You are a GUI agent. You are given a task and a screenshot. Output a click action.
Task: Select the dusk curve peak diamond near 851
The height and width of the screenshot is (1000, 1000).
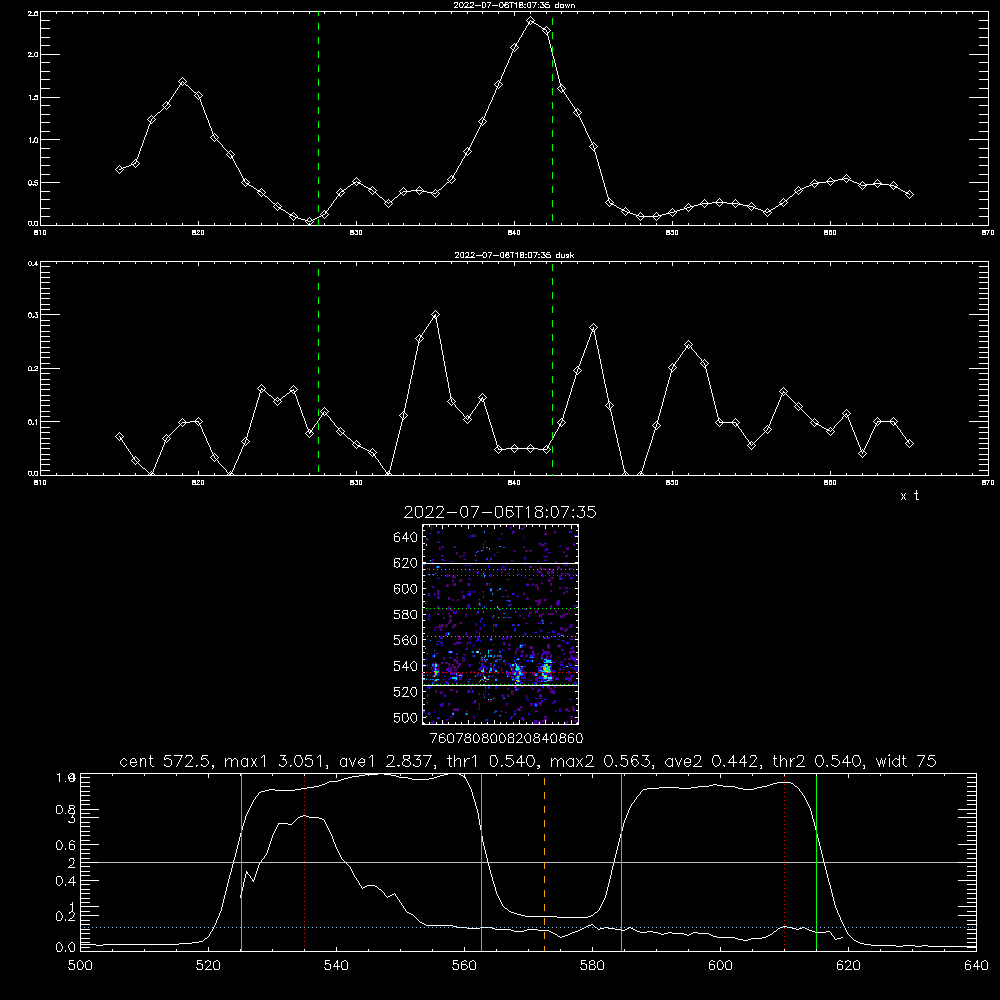coord(688,345)
